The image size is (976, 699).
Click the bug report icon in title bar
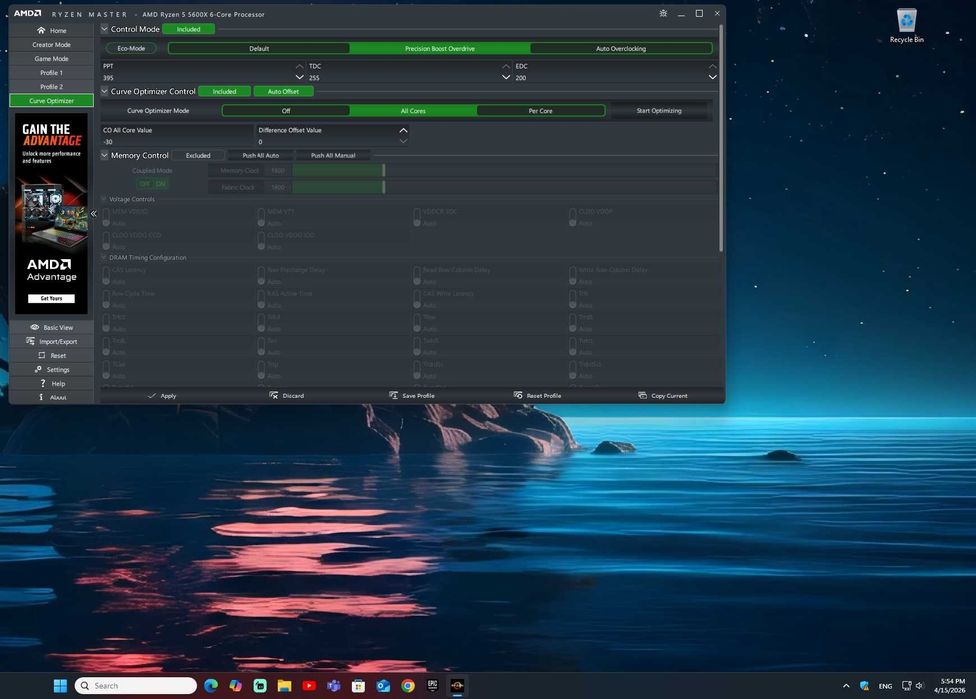coord(663,13)
